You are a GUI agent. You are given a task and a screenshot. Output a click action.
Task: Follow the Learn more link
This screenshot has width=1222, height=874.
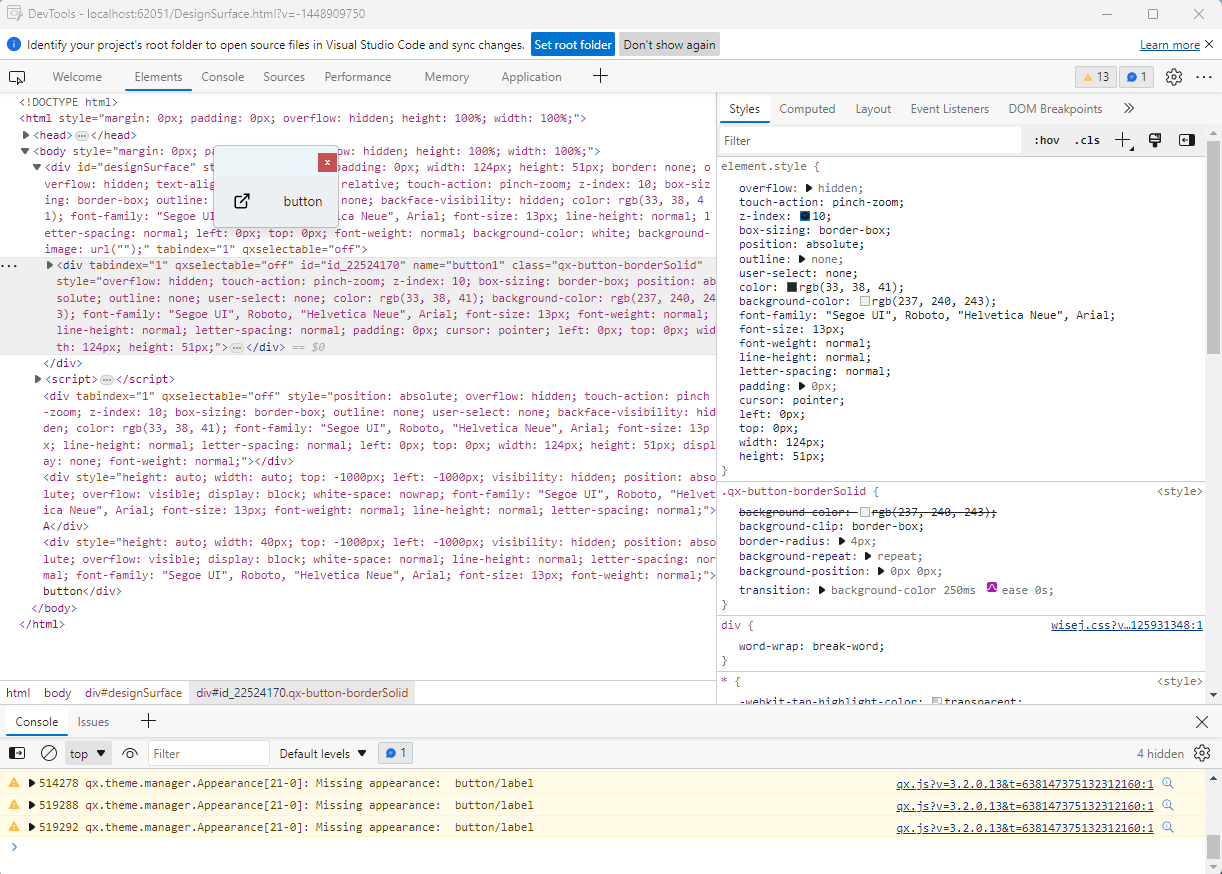1170,45
